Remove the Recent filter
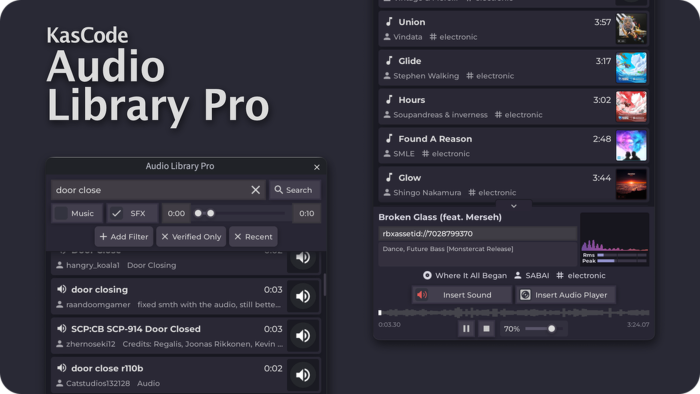700x394 pixels. [x=238, y=236]
